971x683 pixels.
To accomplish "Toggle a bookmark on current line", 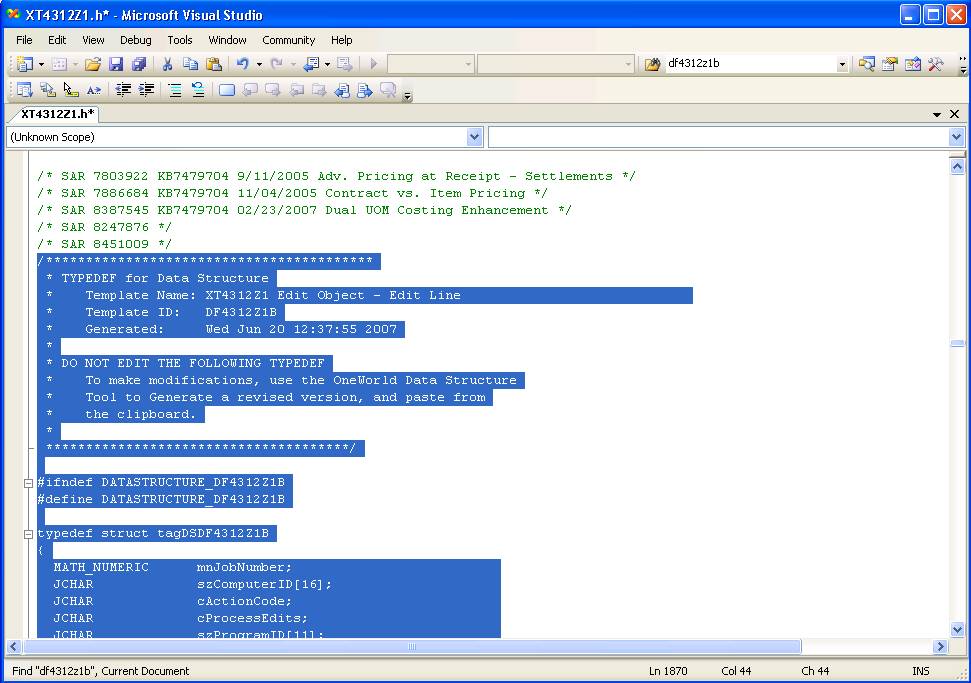I will 227,90.
